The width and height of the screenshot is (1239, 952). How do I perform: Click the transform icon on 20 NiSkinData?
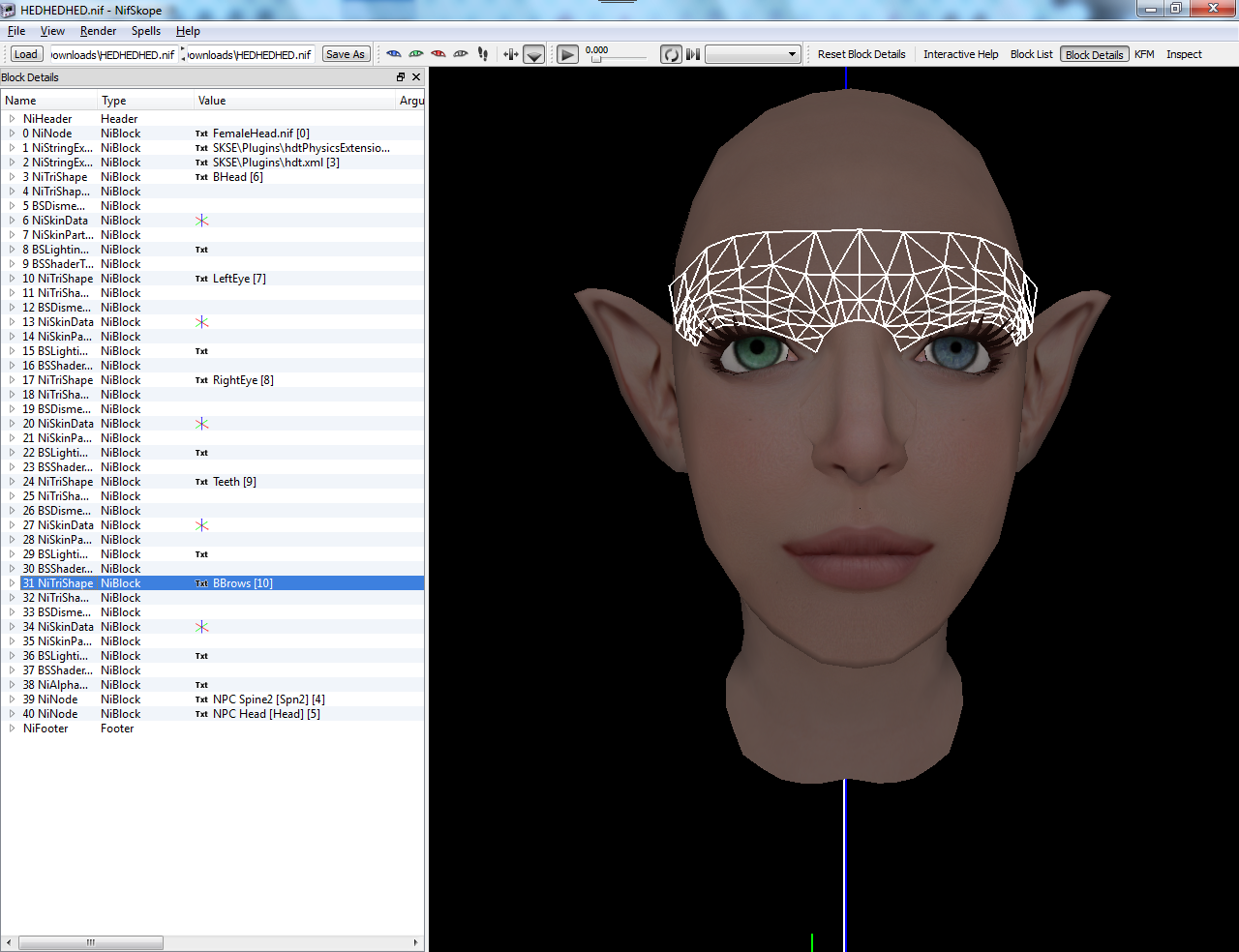click(x=201, y=424)
